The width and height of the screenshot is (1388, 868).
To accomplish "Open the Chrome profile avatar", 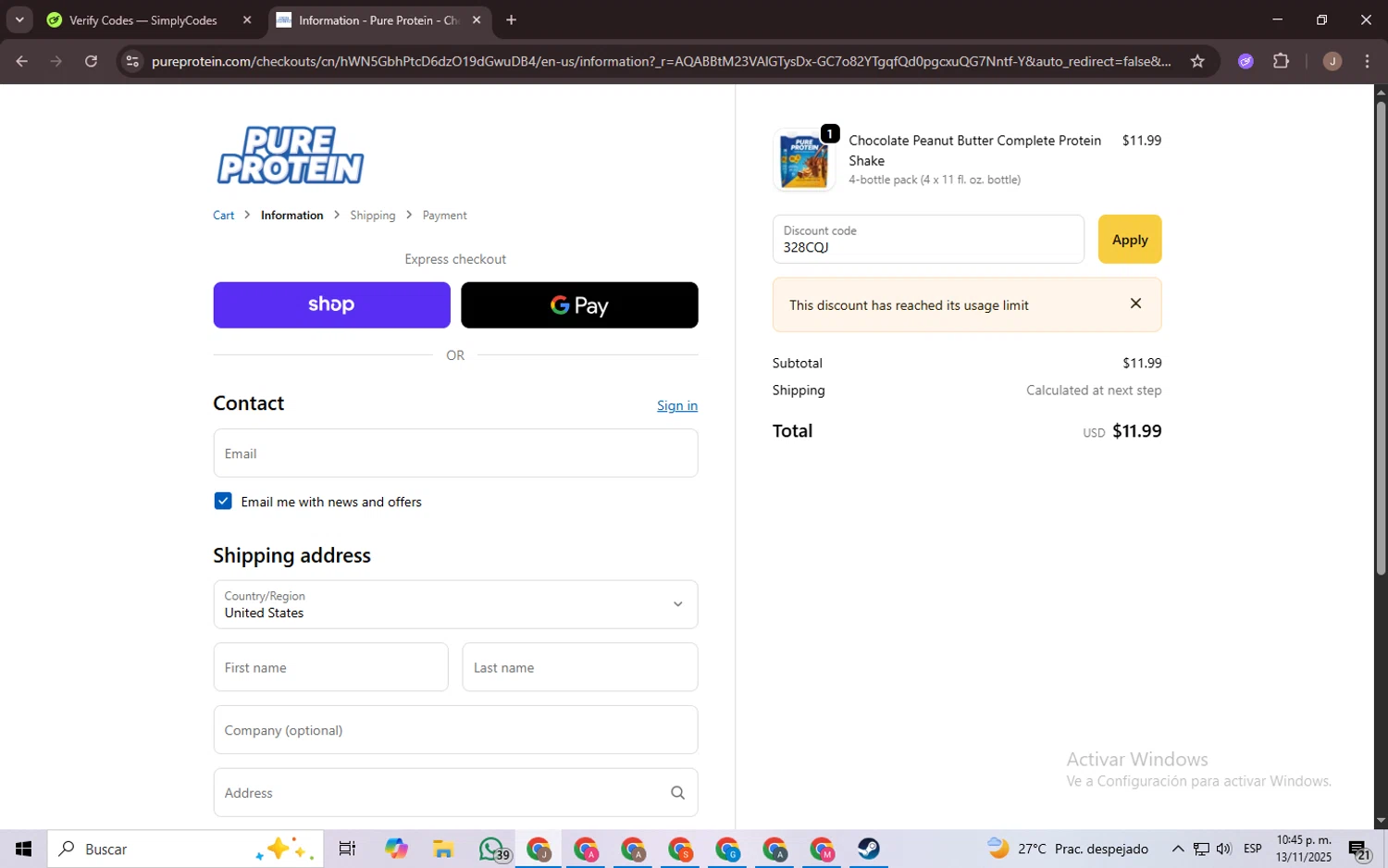I will [1332, 61].
